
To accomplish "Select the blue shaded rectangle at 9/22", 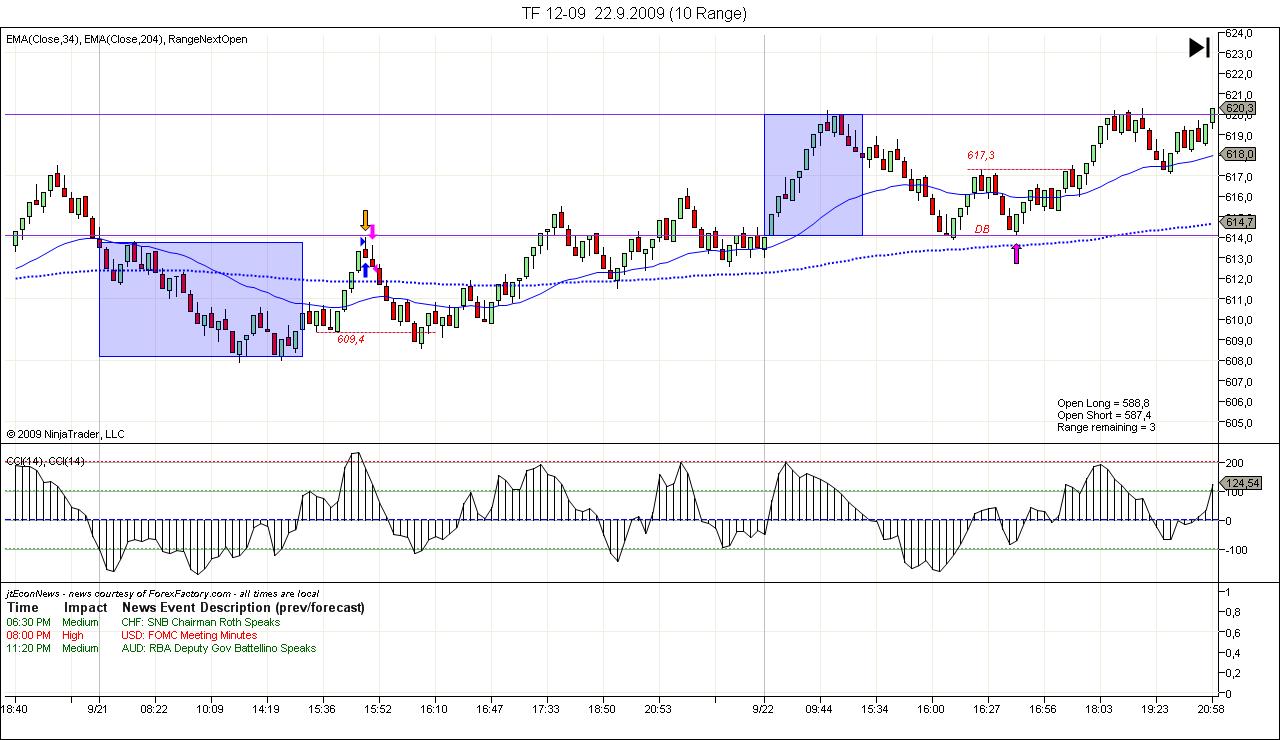I will coord(813,175).
